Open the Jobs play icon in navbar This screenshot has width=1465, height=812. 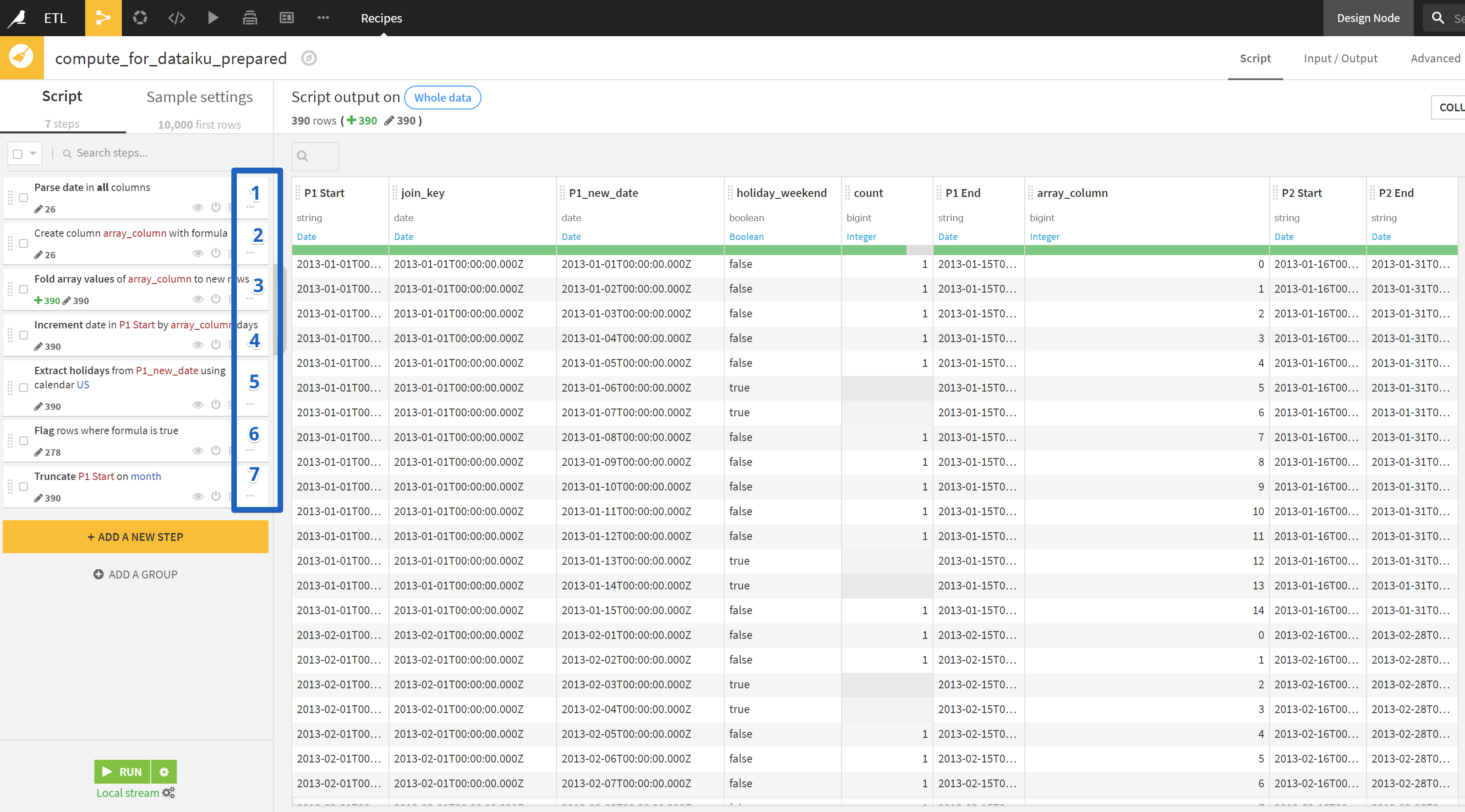pyautogui.click(x=213, y=18)
